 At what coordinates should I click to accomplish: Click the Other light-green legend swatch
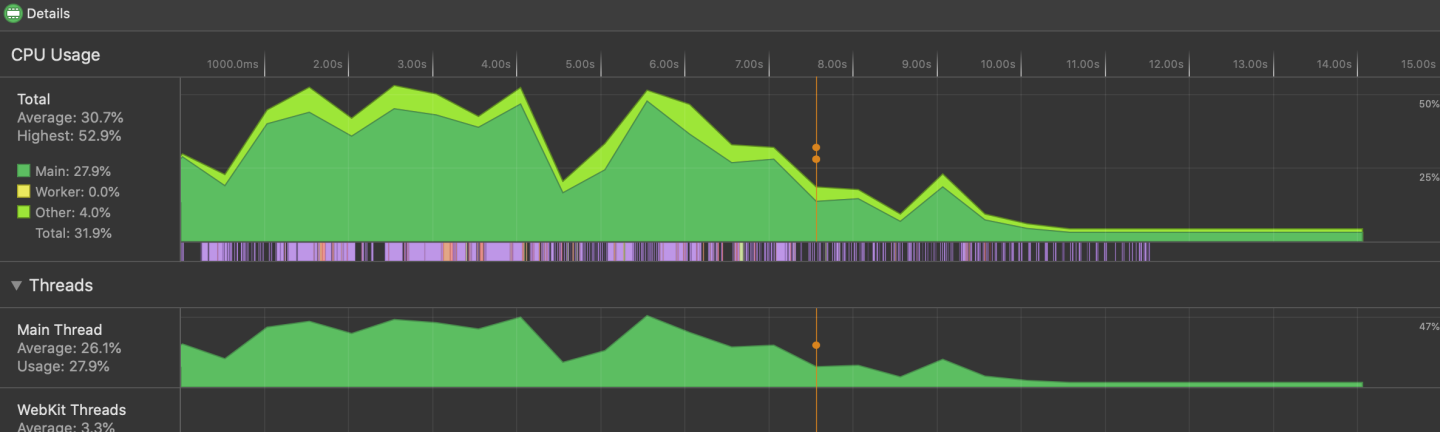coord(24,212)
